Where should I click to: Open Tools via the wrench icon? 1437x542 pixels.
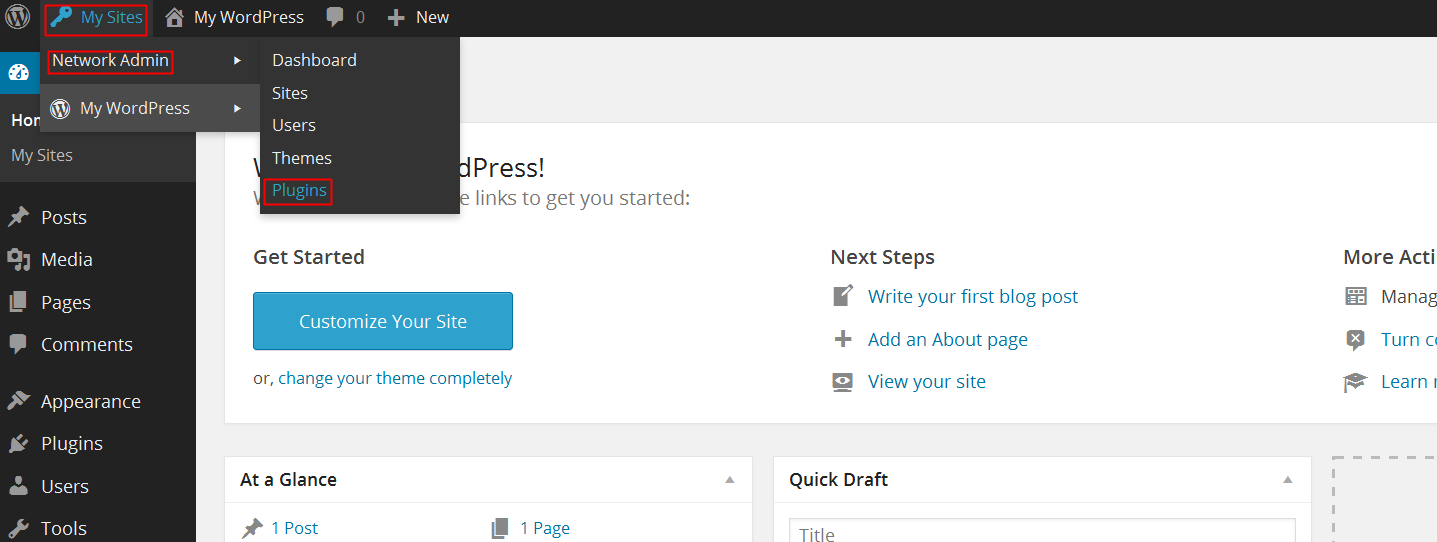(x=18, y=528)
